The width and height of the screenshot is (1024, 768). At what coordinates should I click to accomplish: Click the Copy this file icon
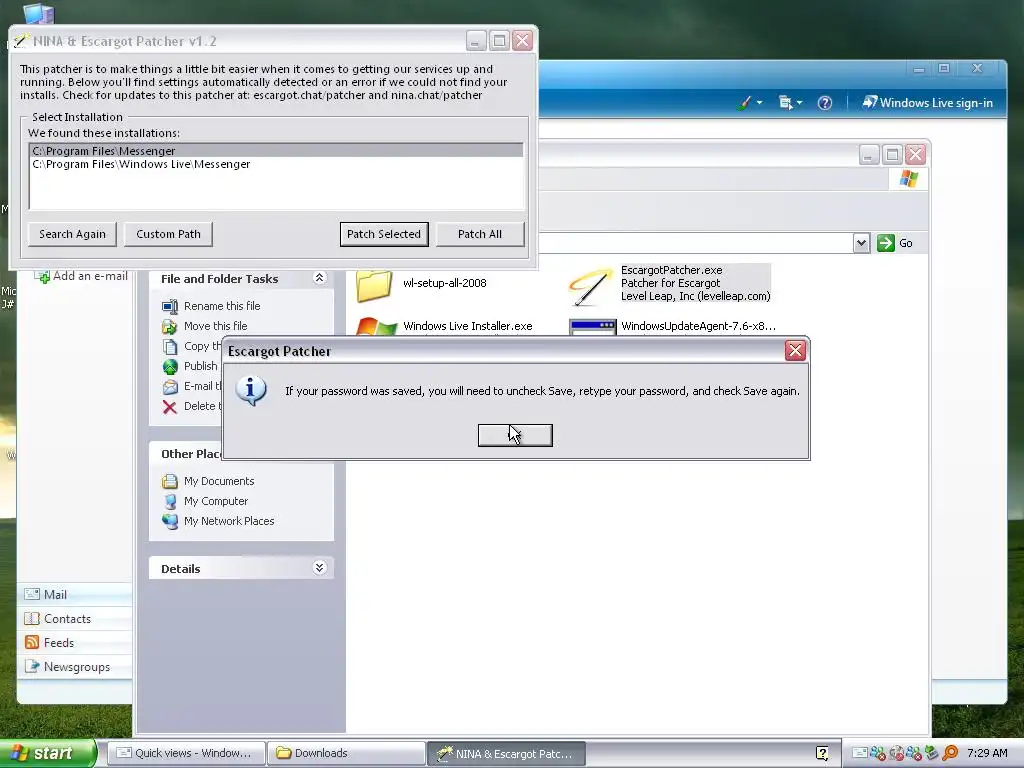[170, 346]
